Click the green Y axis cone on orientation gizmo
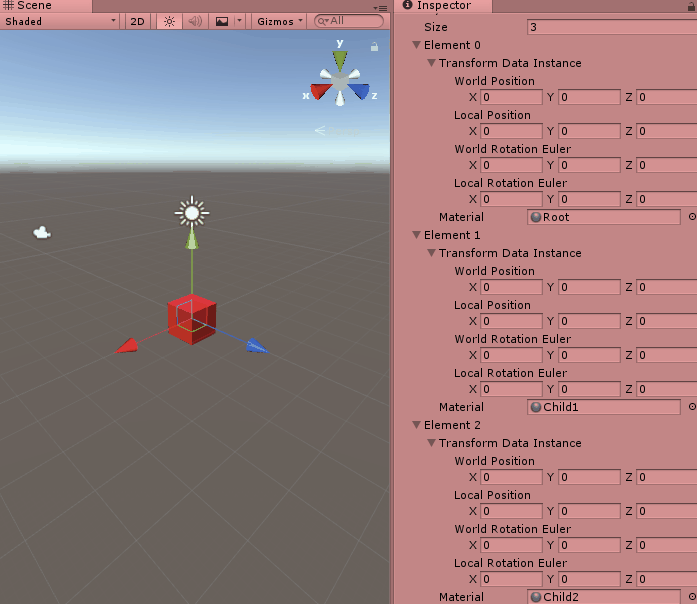Viewport: 697px width, 604px height. 340,60
